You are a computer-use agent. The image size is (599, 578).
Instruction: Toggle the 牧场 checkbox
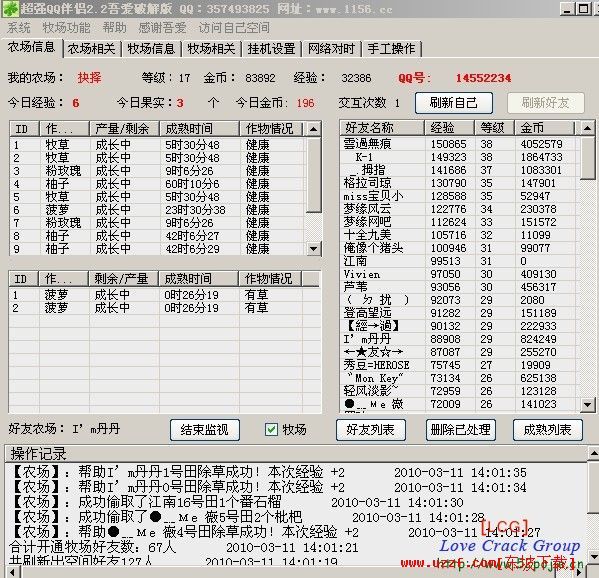(271, 430)
